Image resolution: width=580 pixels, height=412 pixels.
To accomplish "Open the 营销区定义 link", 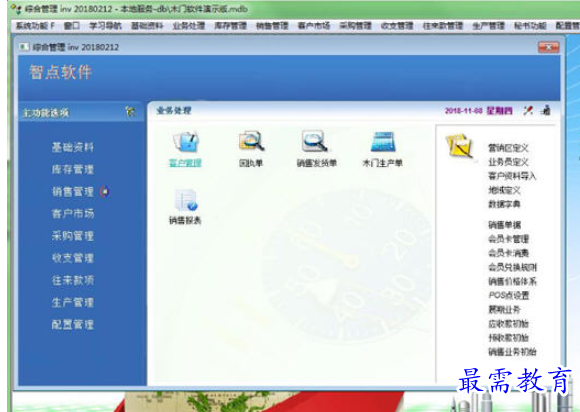I will click(508, 148).
